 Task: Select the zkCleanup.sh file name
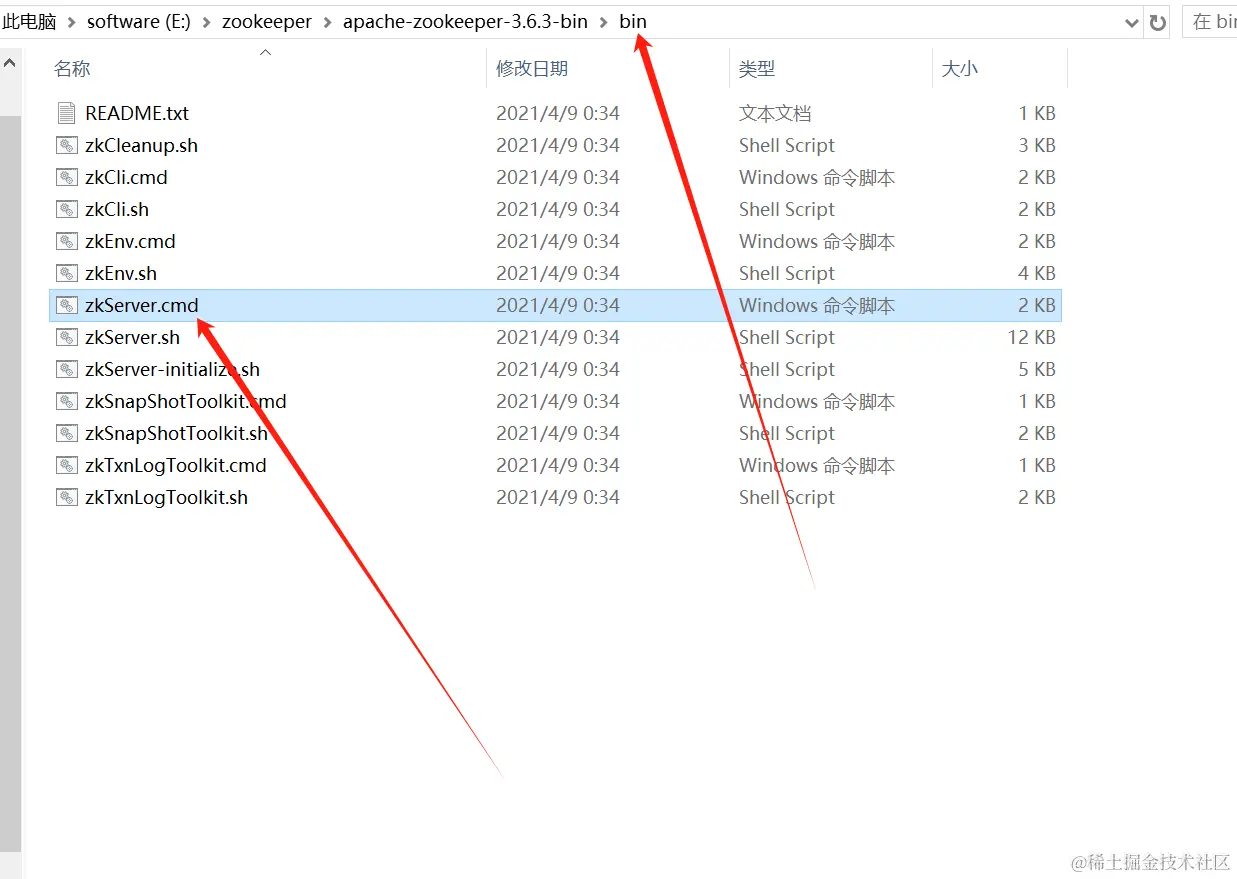coord(141,145)
